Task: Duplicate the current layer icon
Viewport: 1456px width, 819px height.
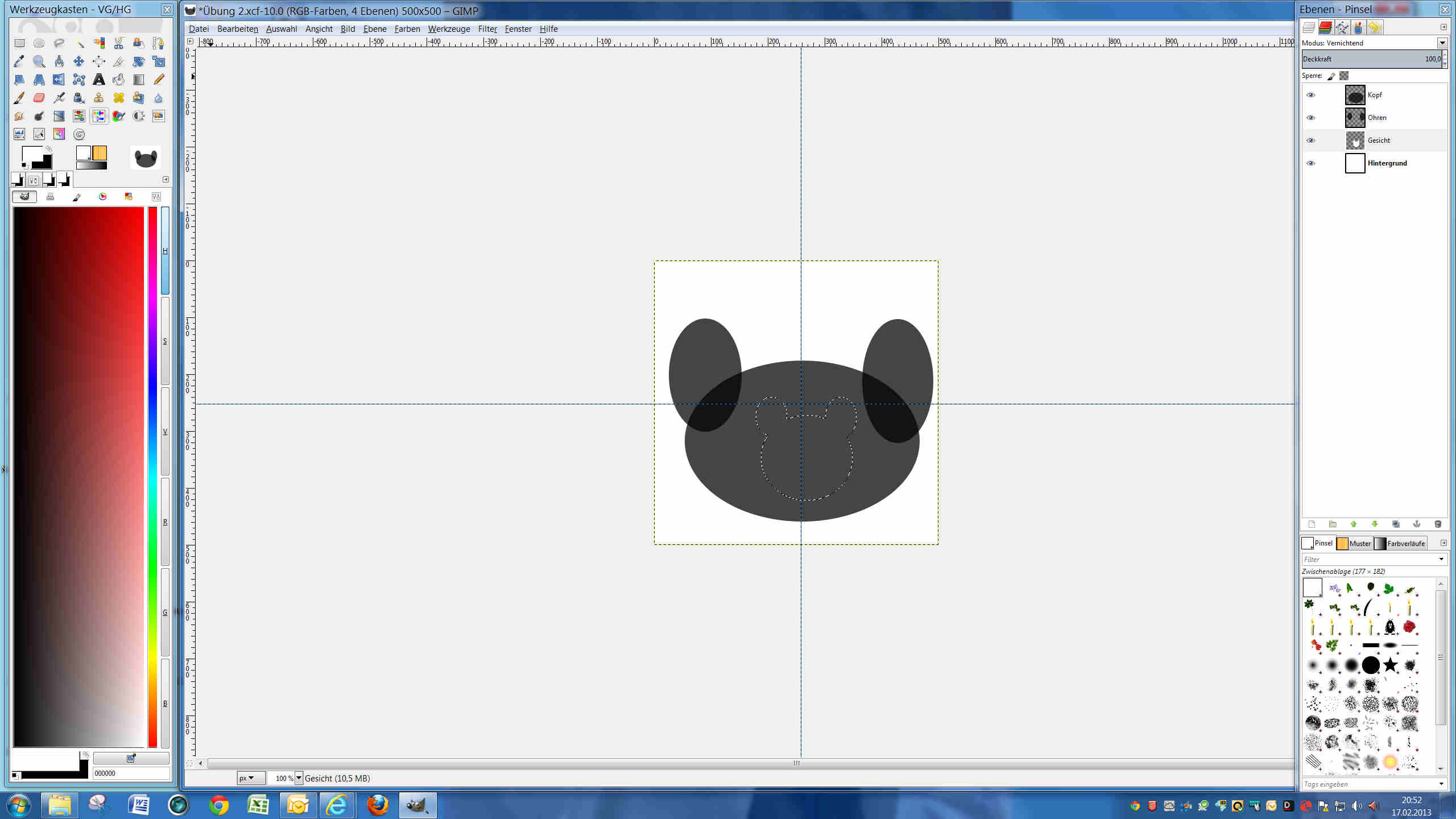Action: (x=1396, y=524)
